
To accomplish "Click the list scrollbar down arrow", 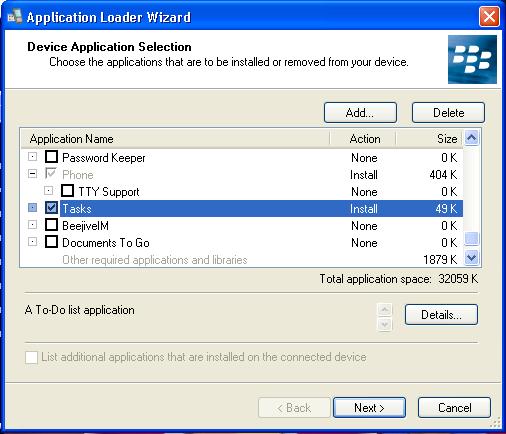I will click(472, 258).
